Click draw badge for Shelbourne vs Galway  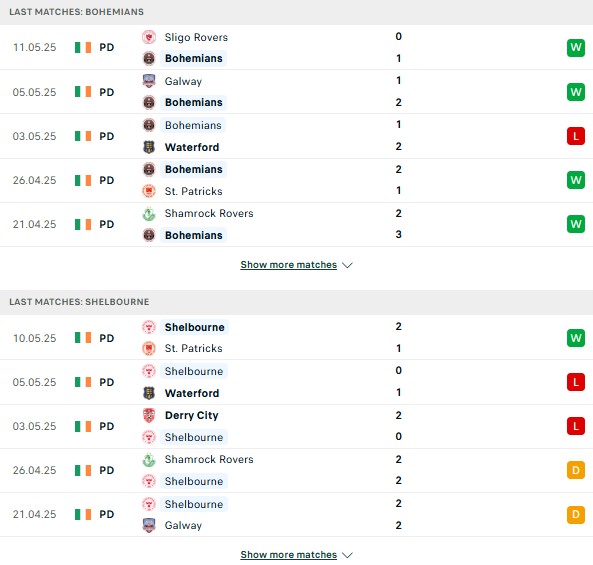(576, 514)
